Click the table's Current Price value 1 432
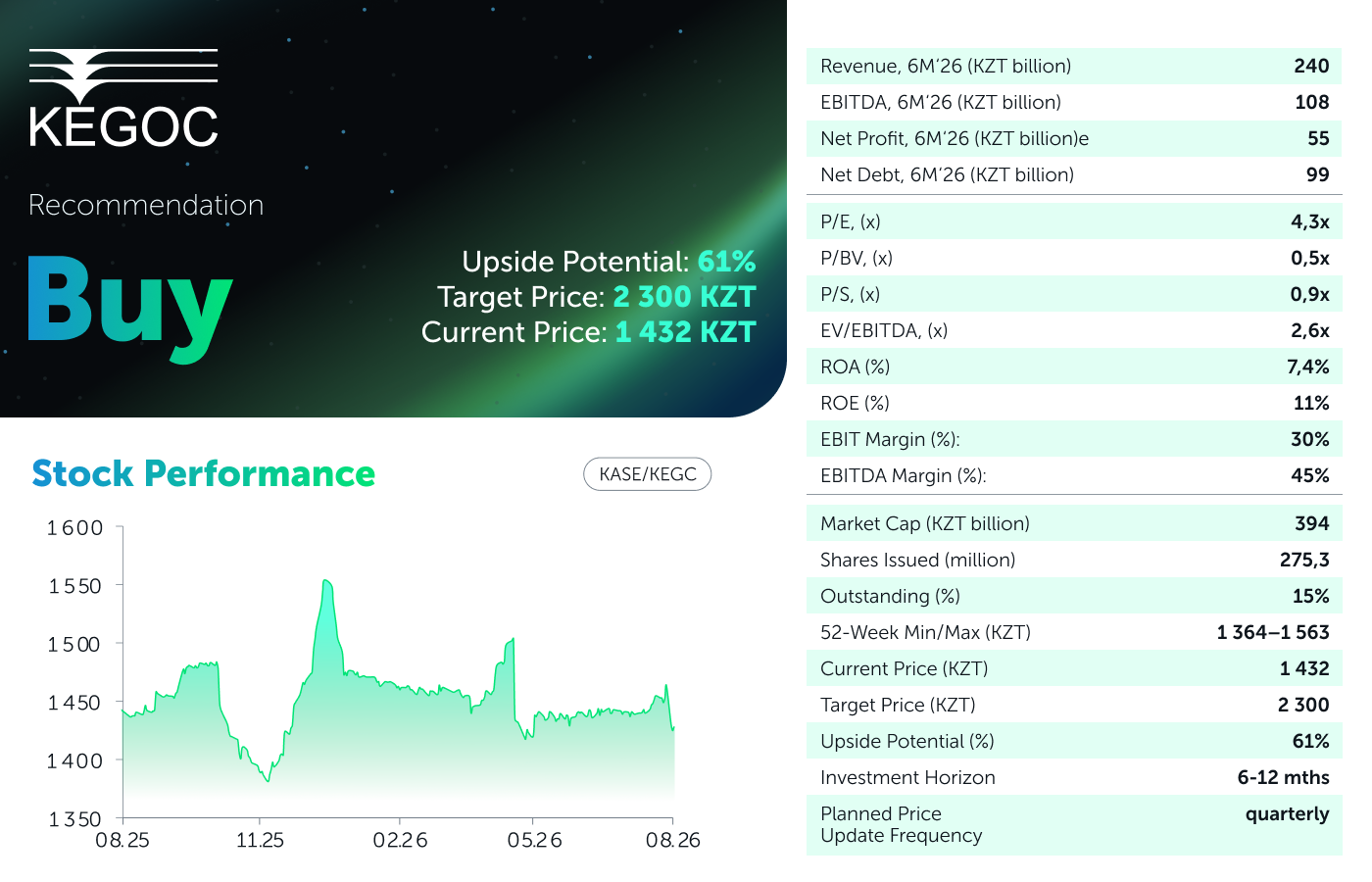The image size is (1372, 882). (x=1304, y=668)
